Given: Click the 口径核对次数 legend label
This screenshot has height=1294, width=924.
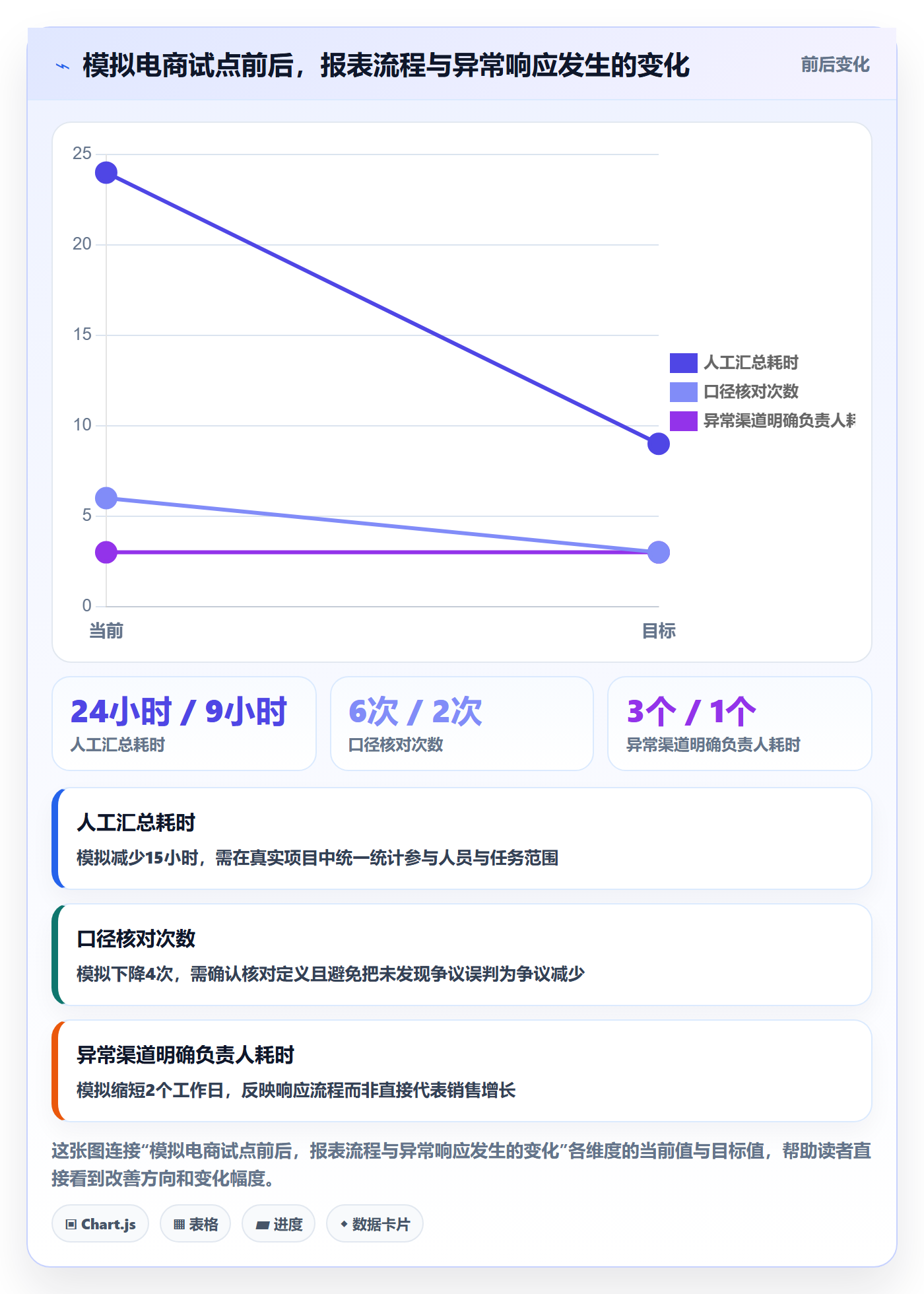Looking at the screenshot, I should click(751, 392).
